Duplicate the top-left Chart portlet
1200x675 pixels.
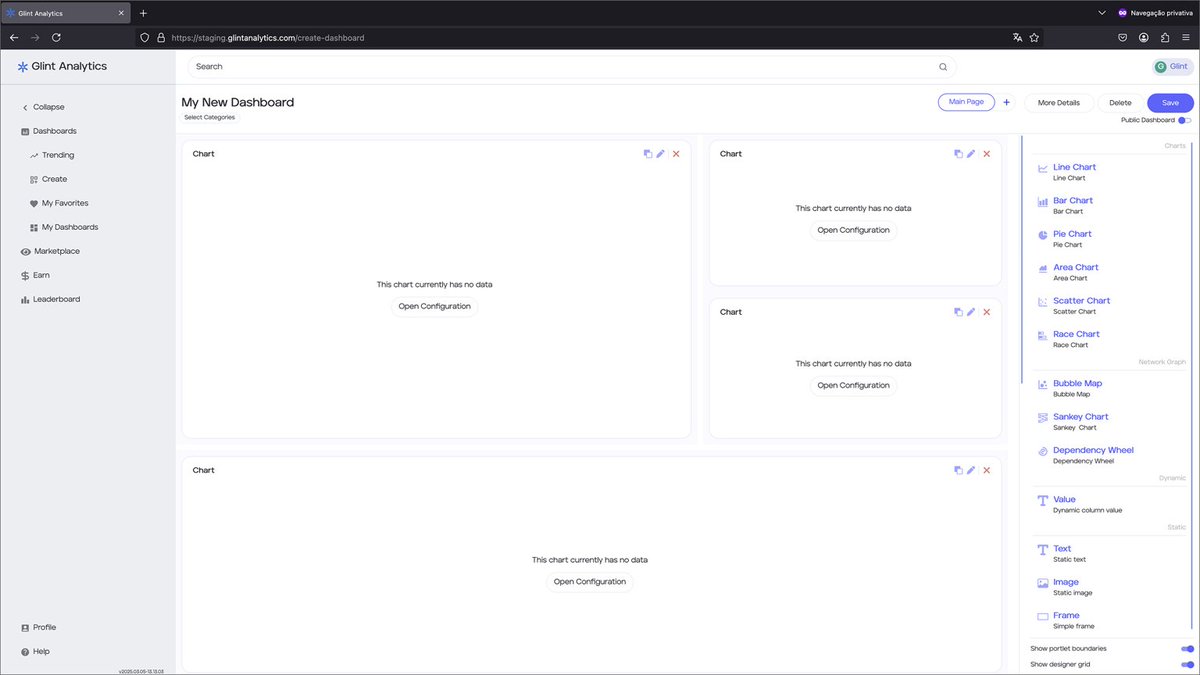[x=647, y=154]
